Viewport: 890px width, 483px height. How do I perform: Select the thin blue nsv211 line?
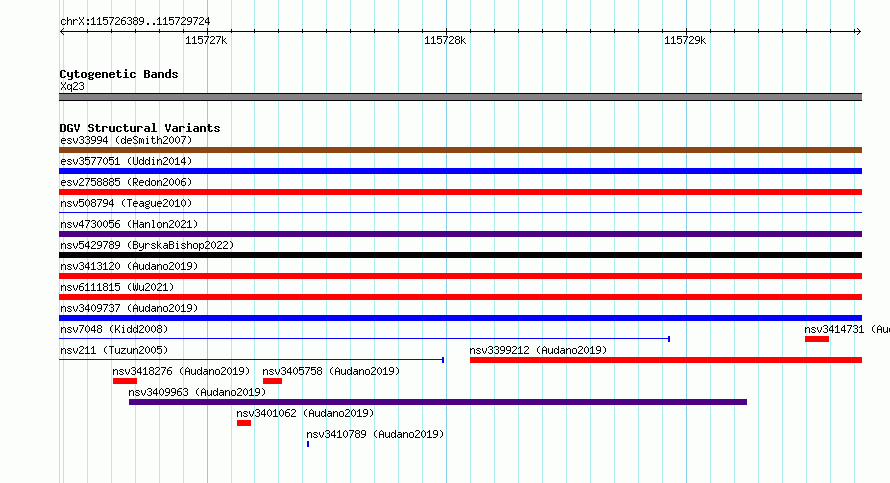[x=251, y=360]
